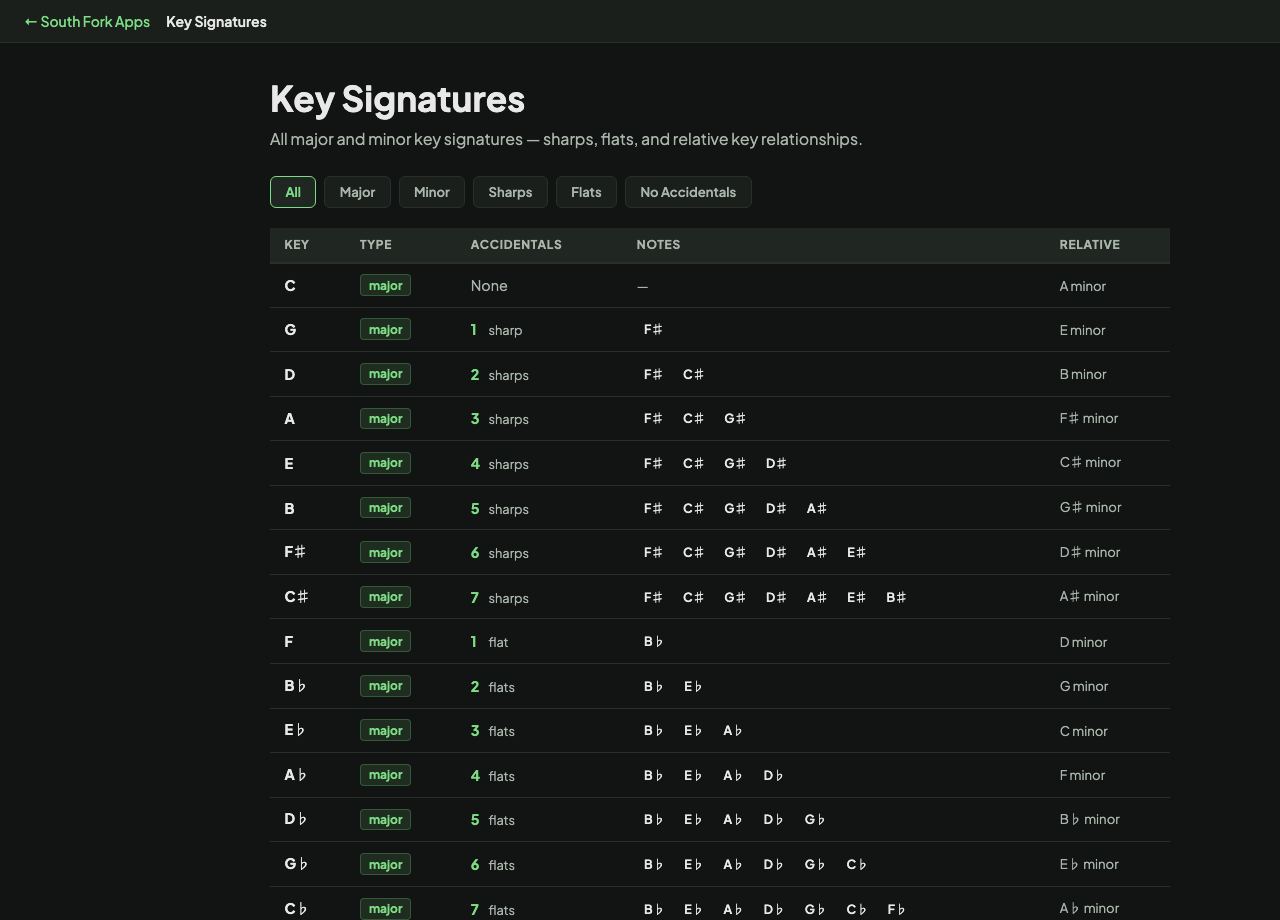Apply the No Accidentals filter
This screenshot has height=920, width=1280.
[688, 192]
